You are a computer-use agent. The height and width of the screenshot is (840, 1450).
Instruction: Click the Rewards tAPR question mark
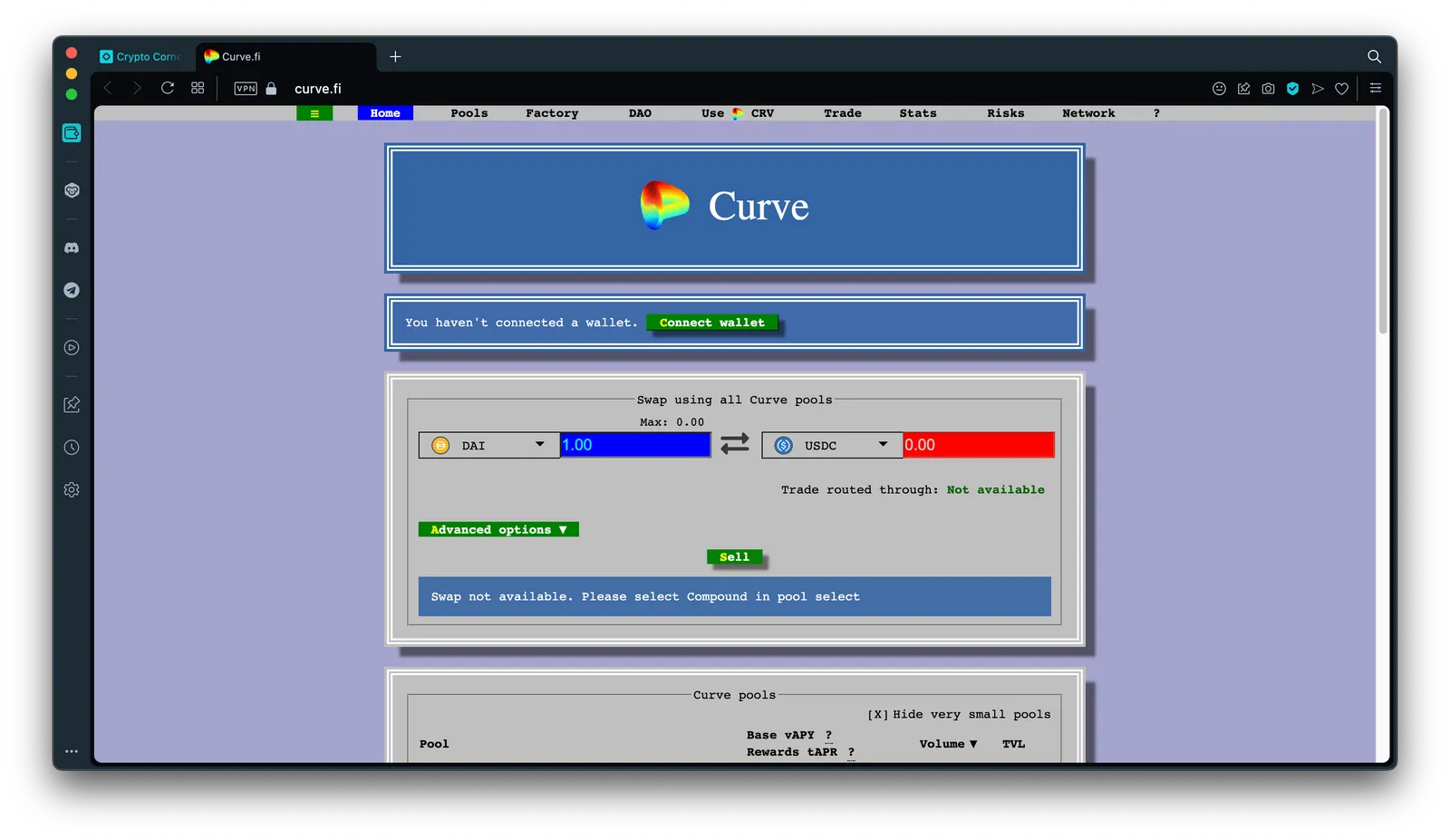(851, 752)
